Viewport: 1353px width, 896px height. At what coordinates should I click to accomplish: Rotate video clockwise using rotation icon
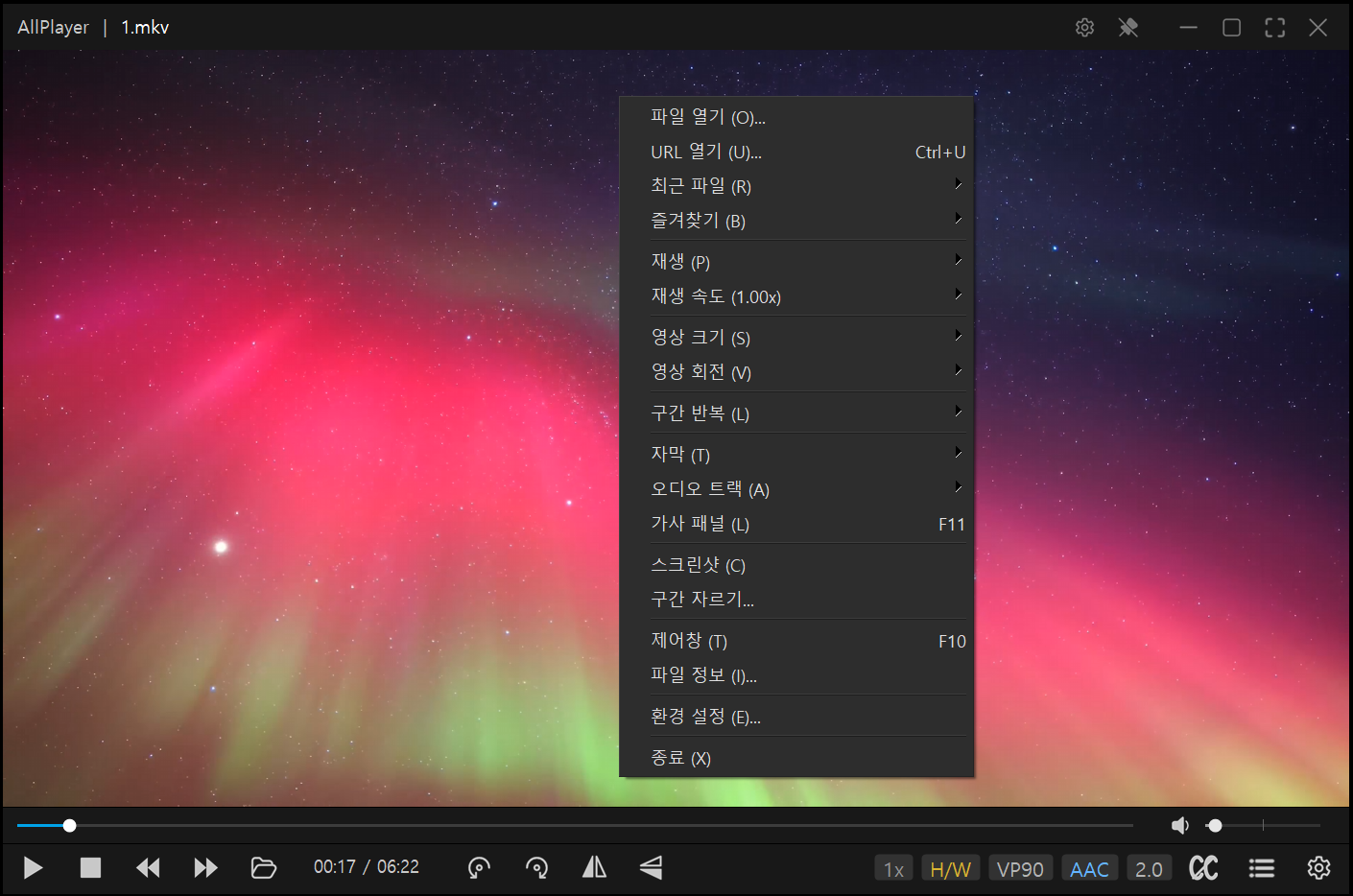(536, 868)
